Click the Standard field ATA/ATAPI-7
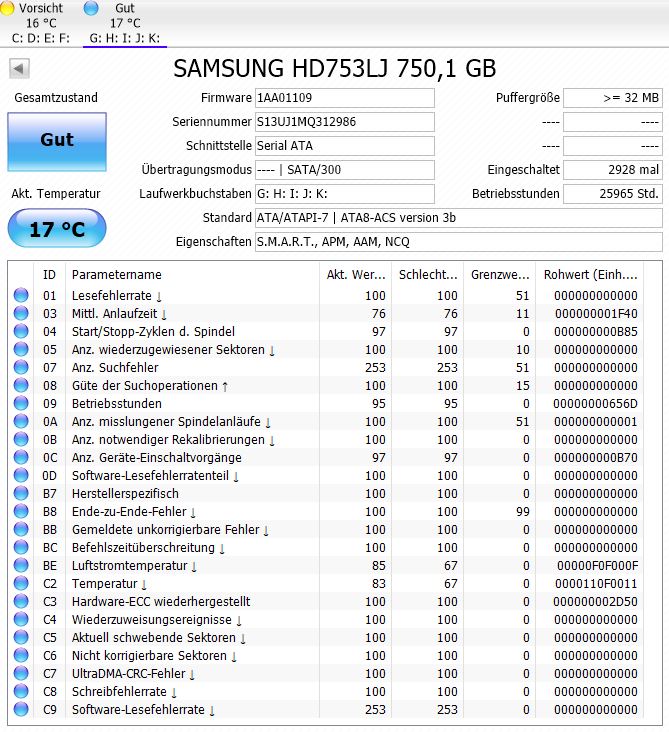The height and width of the screenshot is (732, 669). coord(458,218)
